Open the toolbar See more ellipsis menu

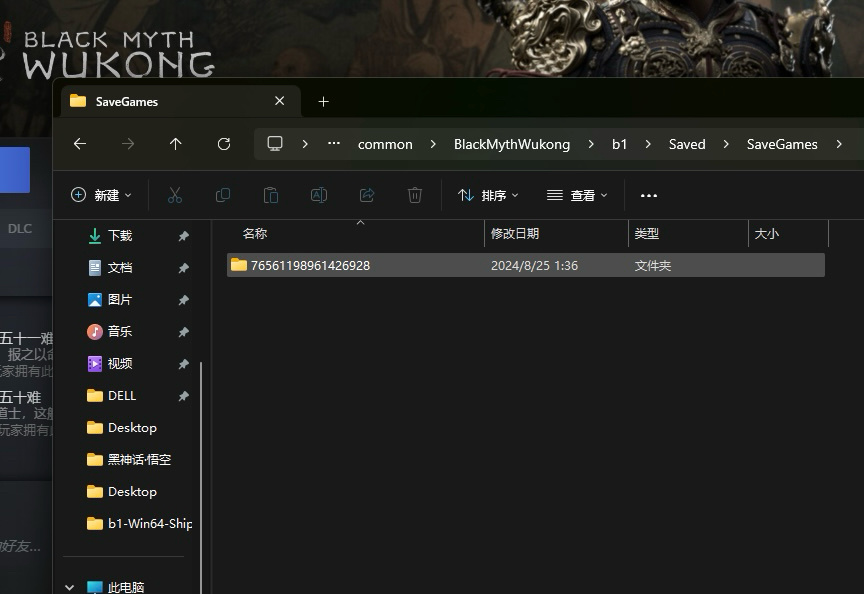pyautogui.click(x=649, y=195)
